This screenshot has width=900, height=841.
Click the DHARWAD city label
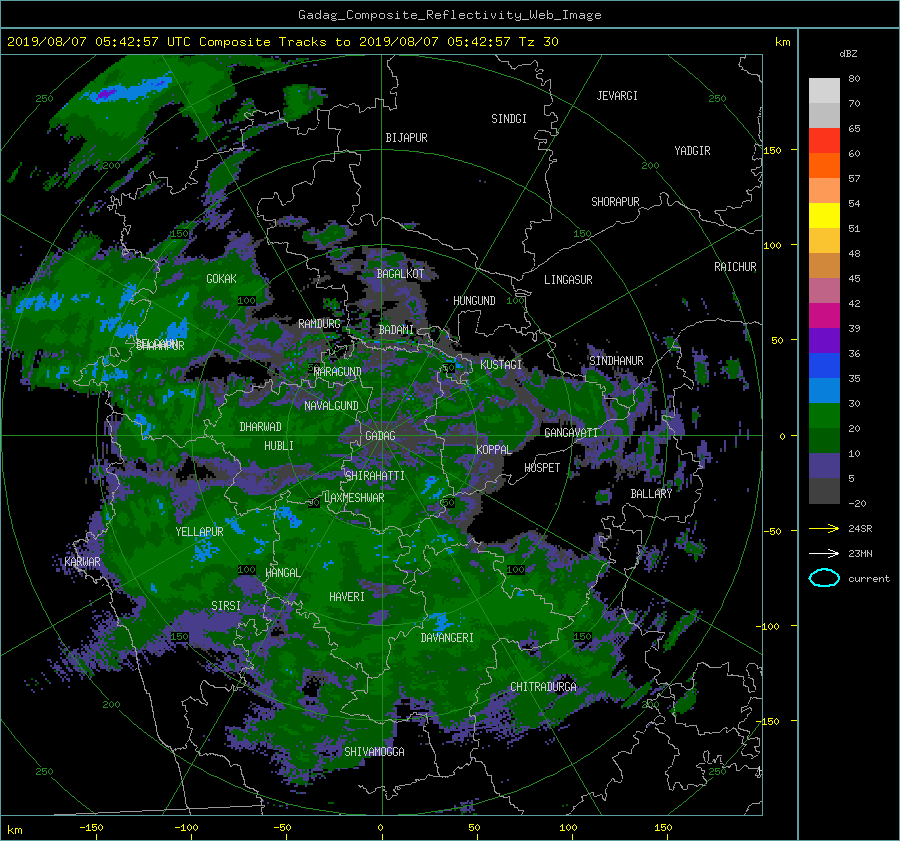pos(260,427)
